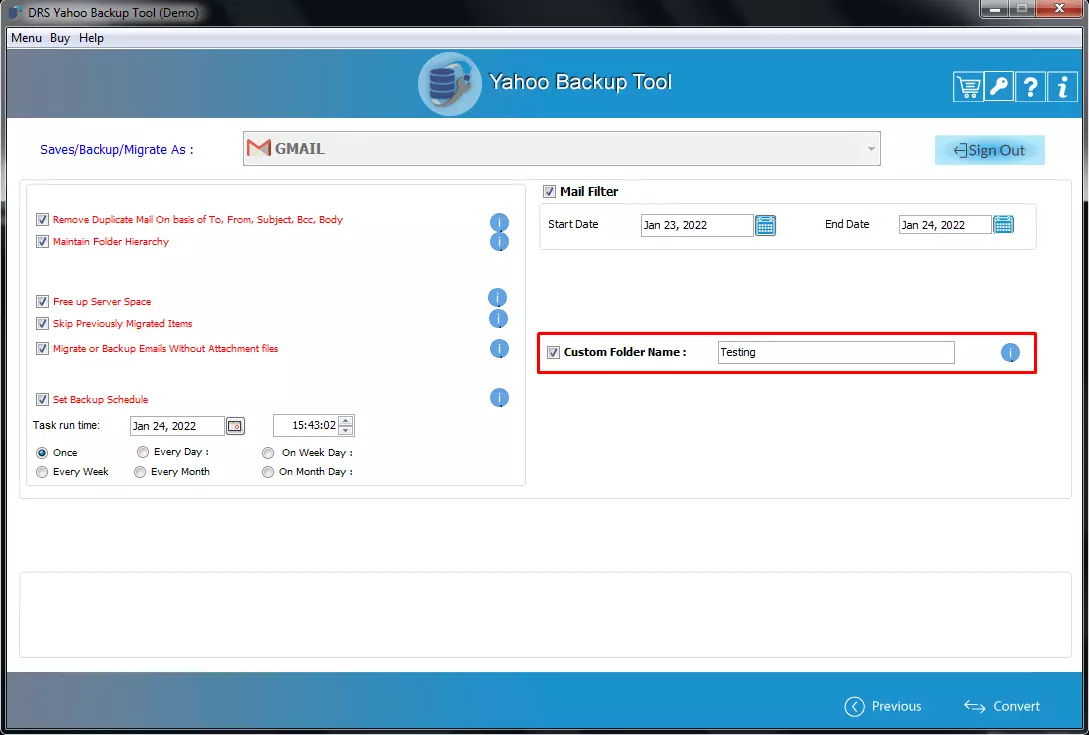Click the key activation icon
1089x735 pixels.
(x=999, y=87)
